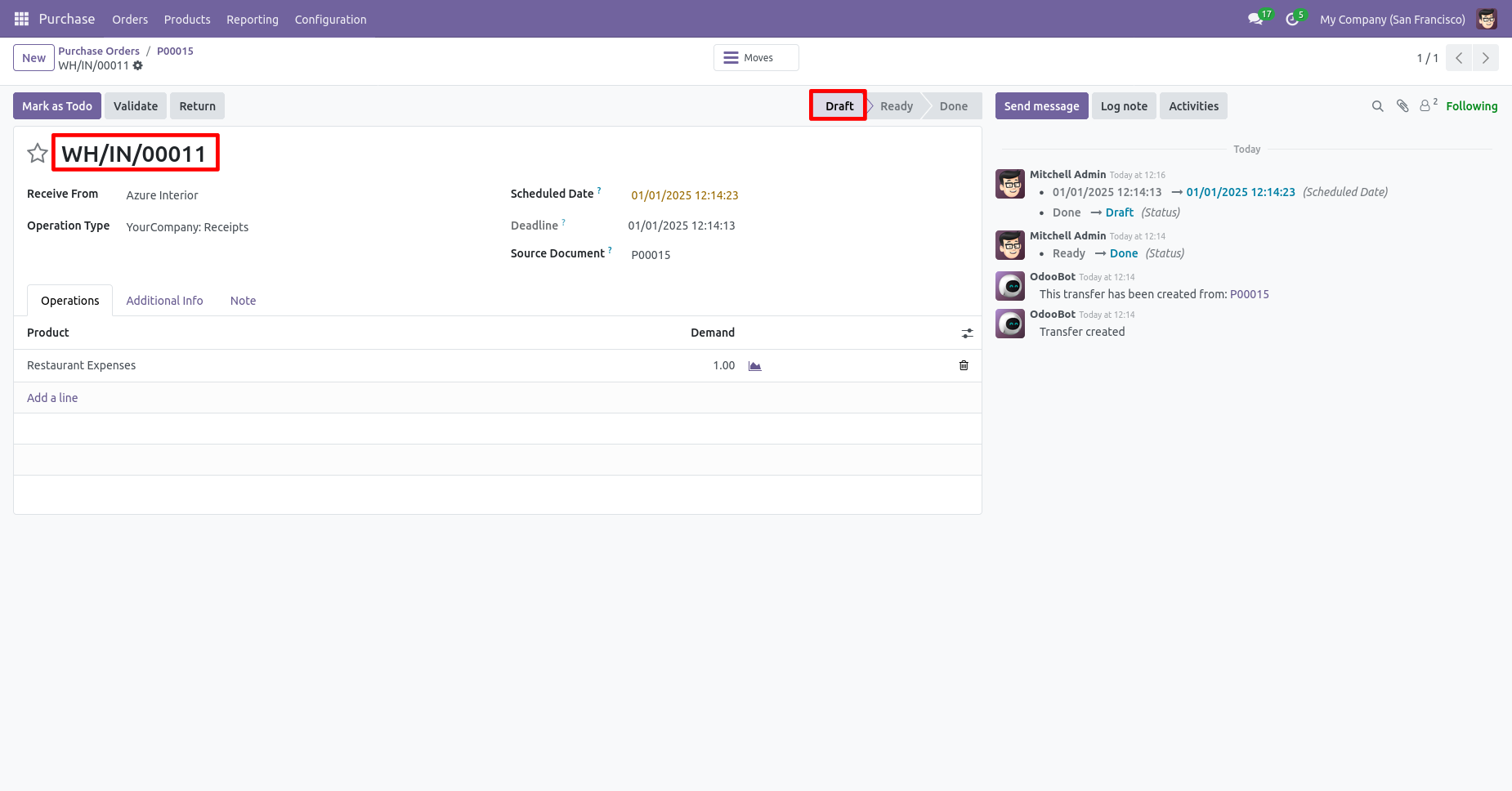Open optional columns settings icon

click(x=967, y=333)
